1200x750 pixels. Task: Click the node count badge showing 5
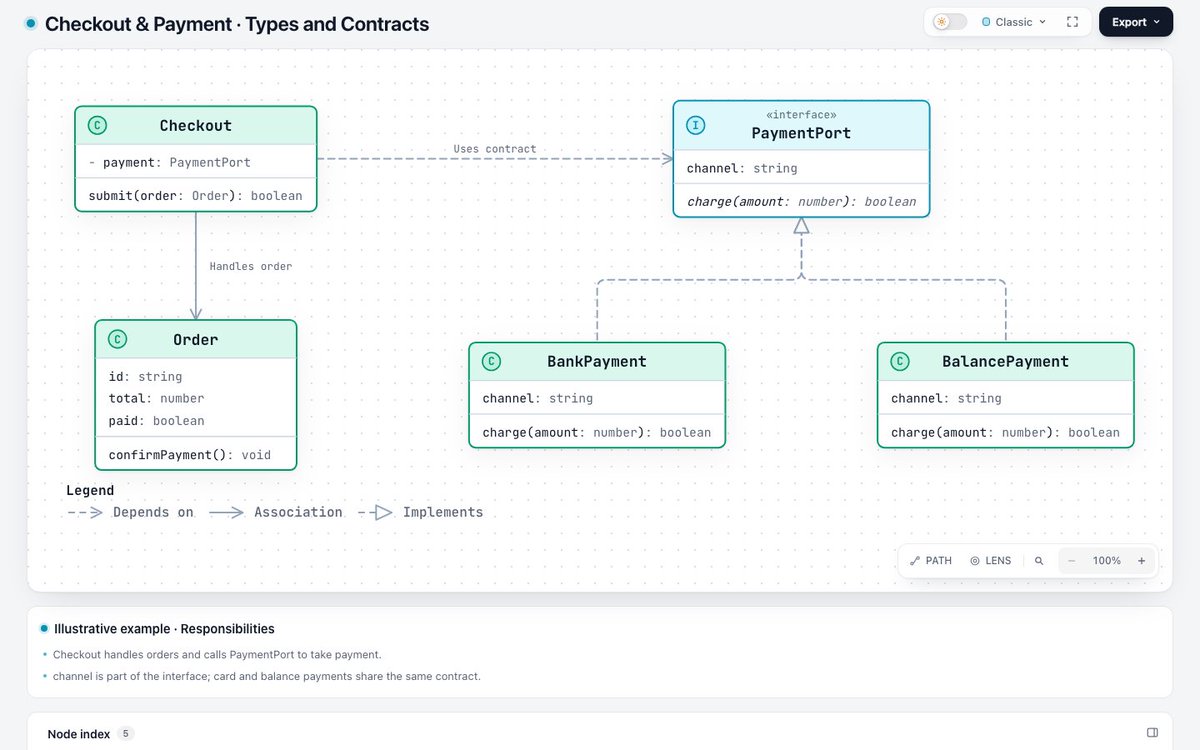[126, 734]
